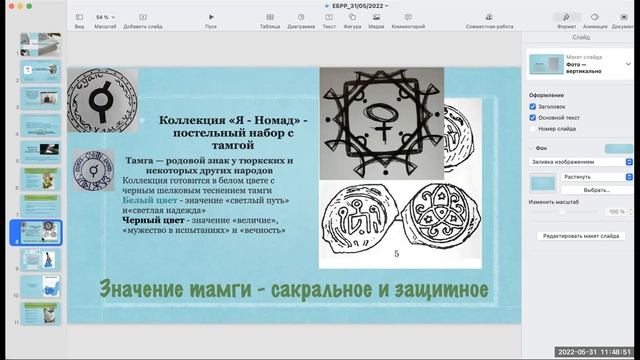Toggle the Заголовок checkbox
This screenshot has width=640, height=360.
tap(533, 107)
